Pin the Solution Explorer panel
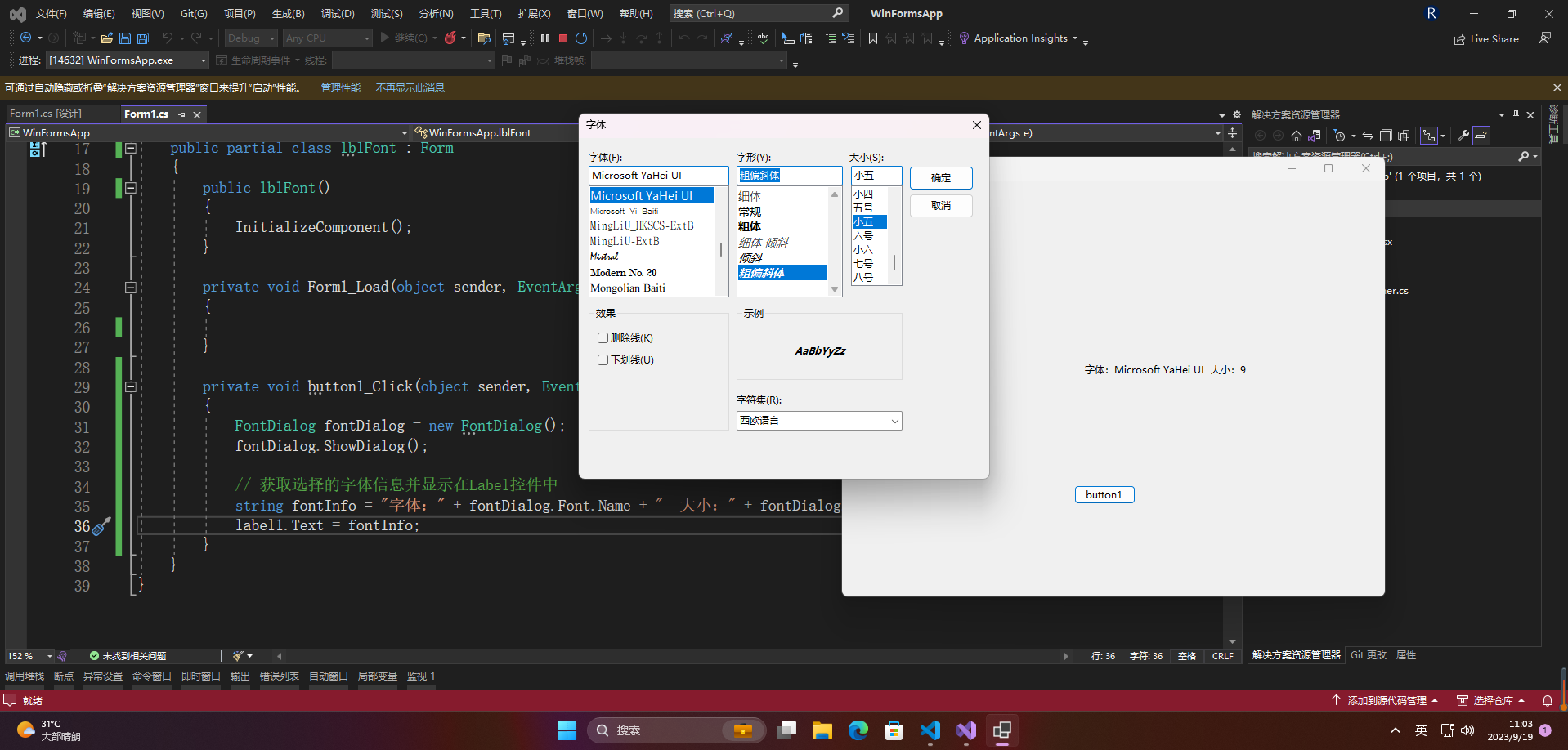 1516,115
